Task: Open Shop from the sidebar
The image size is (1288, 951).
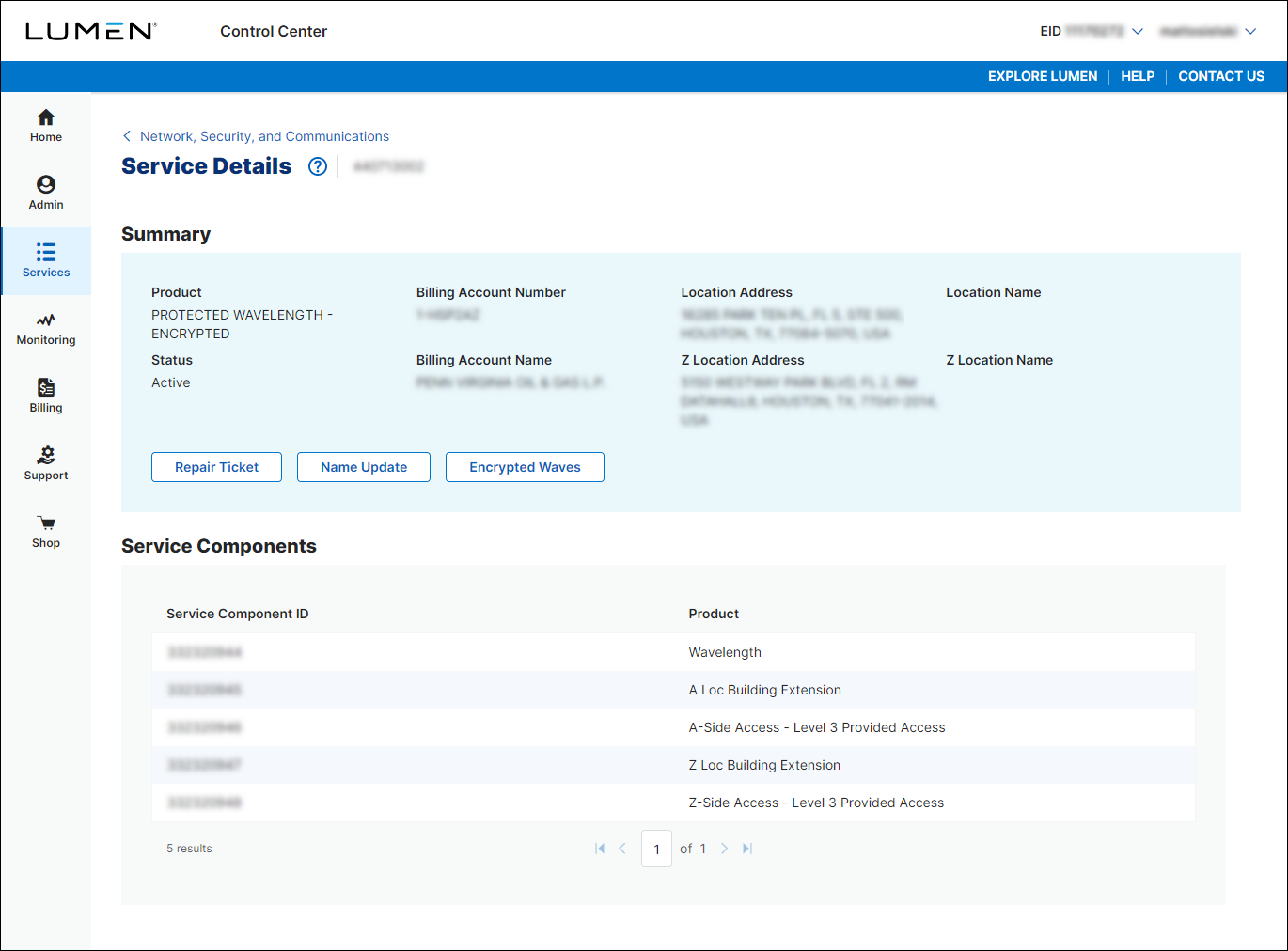Action: point(46,532)
